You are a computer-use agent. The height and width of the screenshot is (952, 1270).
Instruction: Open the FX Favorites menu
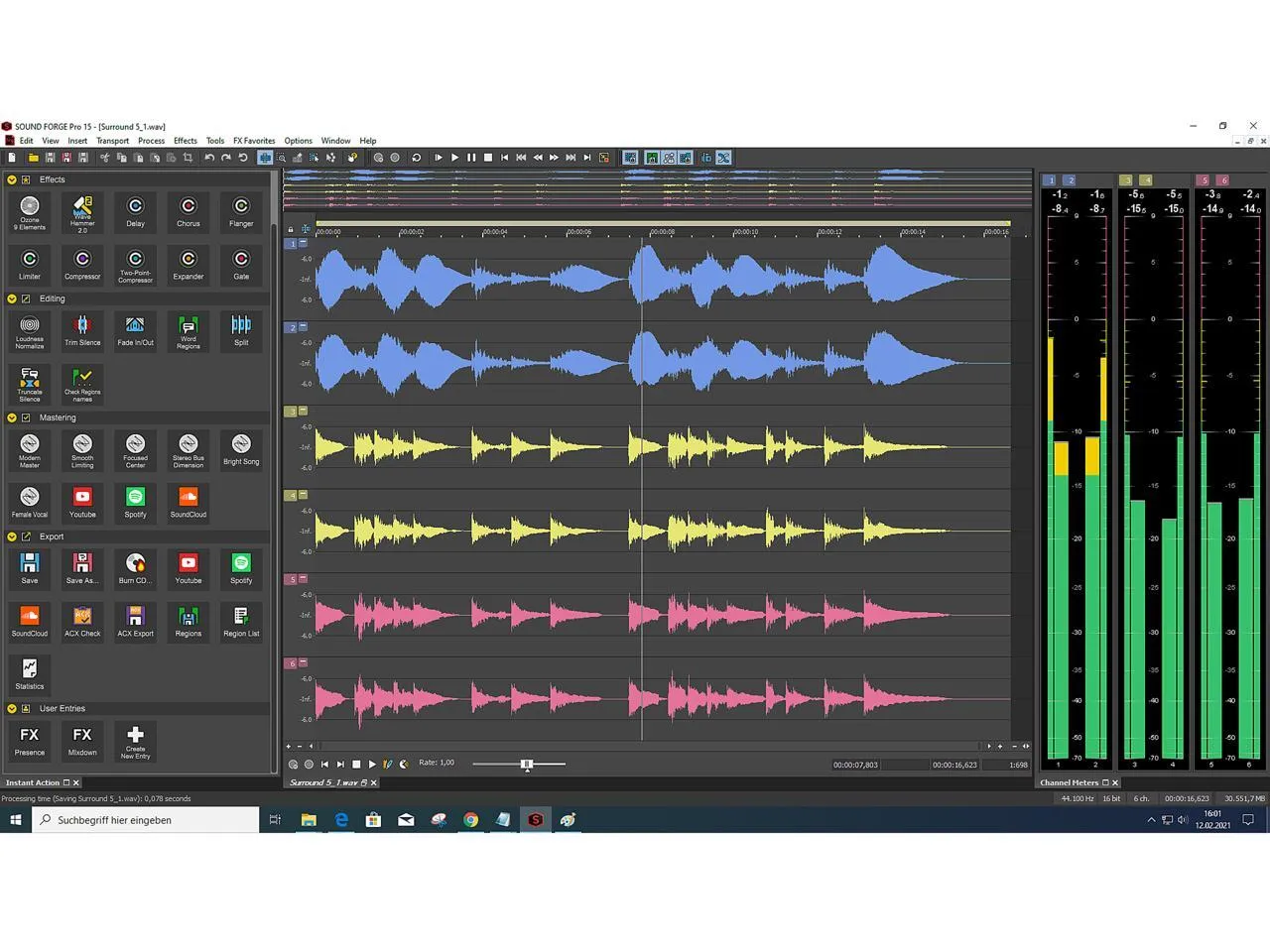pos(254,141)
